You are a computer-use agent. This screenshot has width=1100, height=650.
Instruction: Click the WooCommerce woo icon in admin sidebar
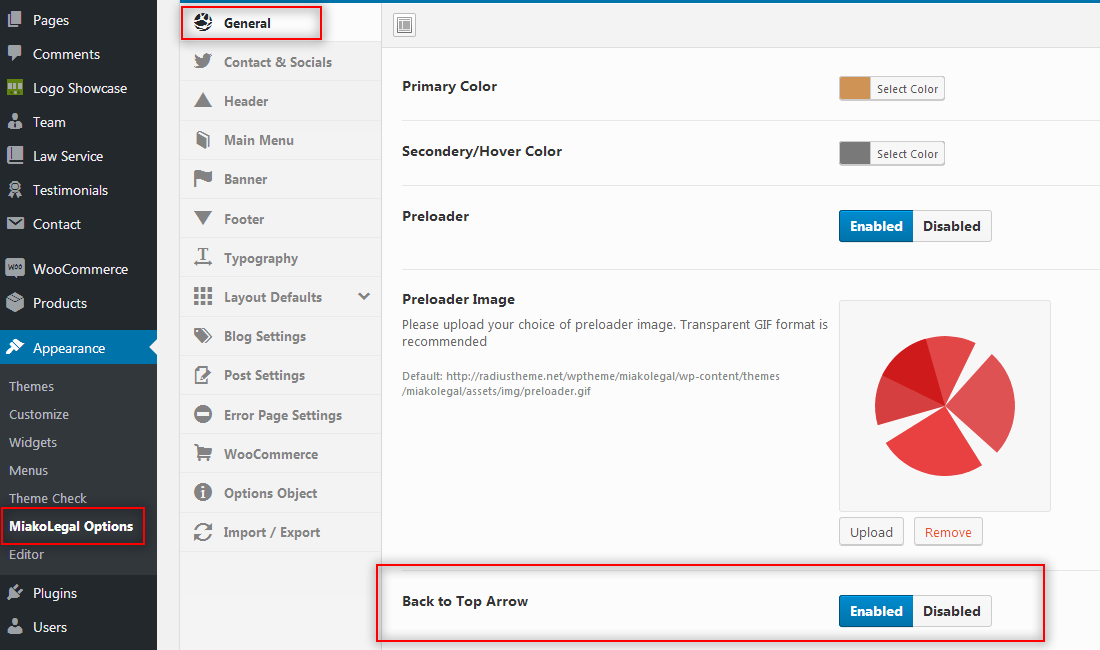[15, 268]
